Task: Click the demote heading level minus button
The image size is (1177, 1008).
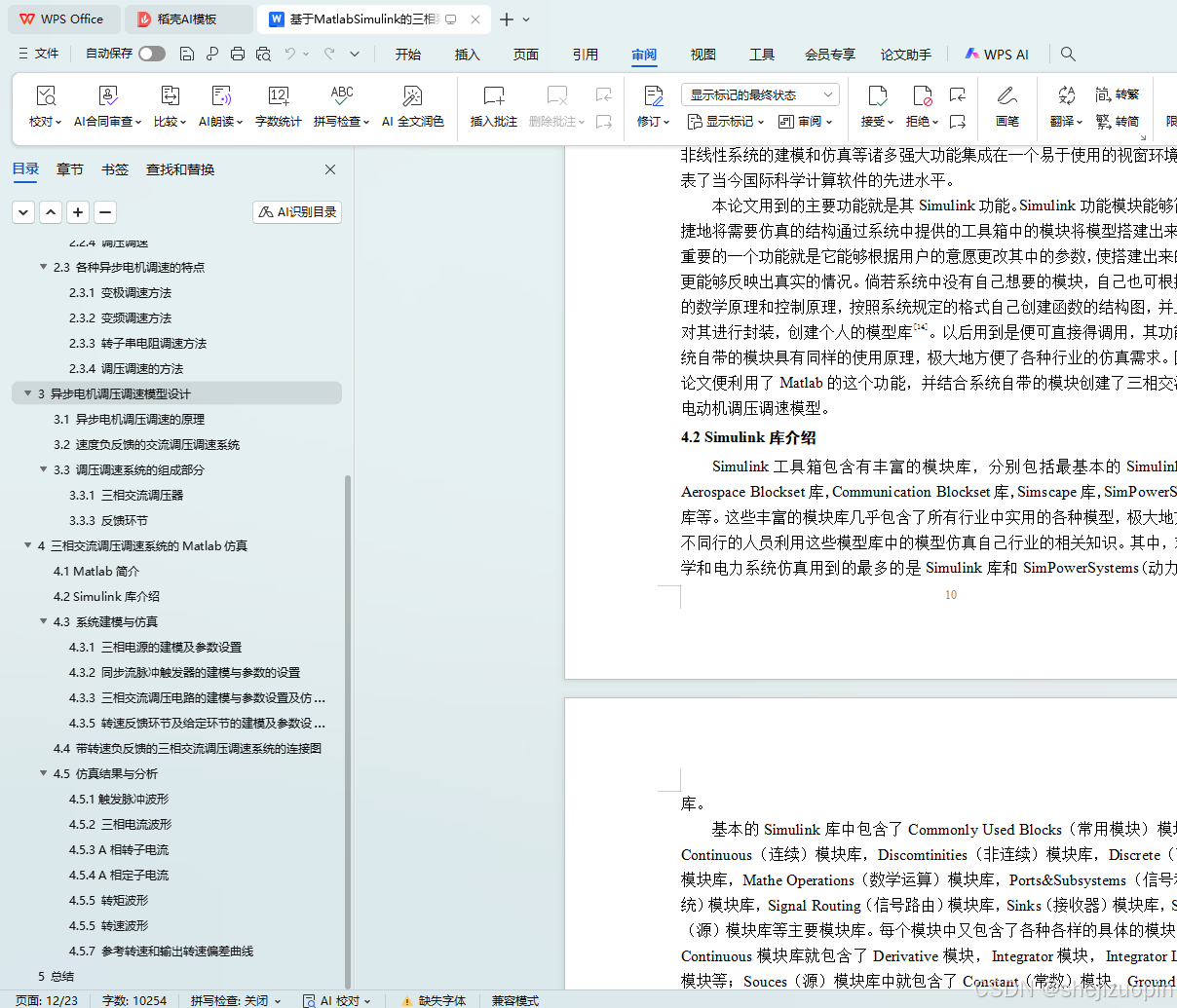Action: (x=105, y=211)
